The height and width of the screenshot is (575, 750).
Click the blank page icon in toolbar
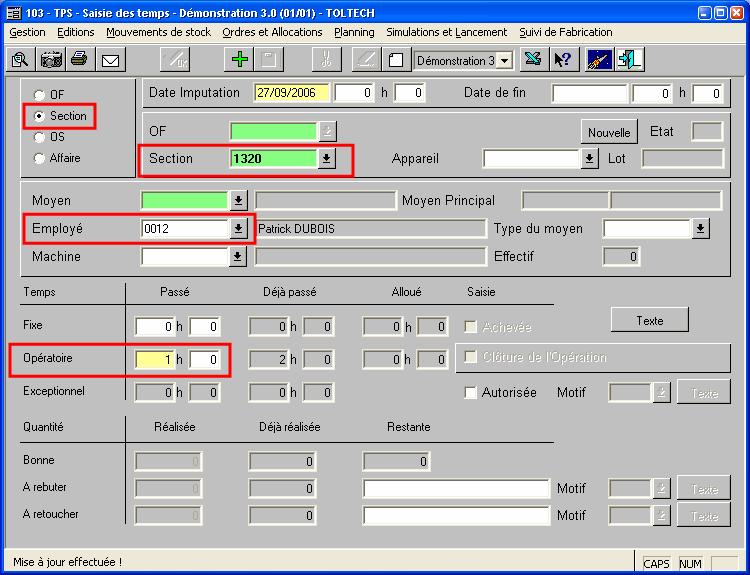[395, 59]
